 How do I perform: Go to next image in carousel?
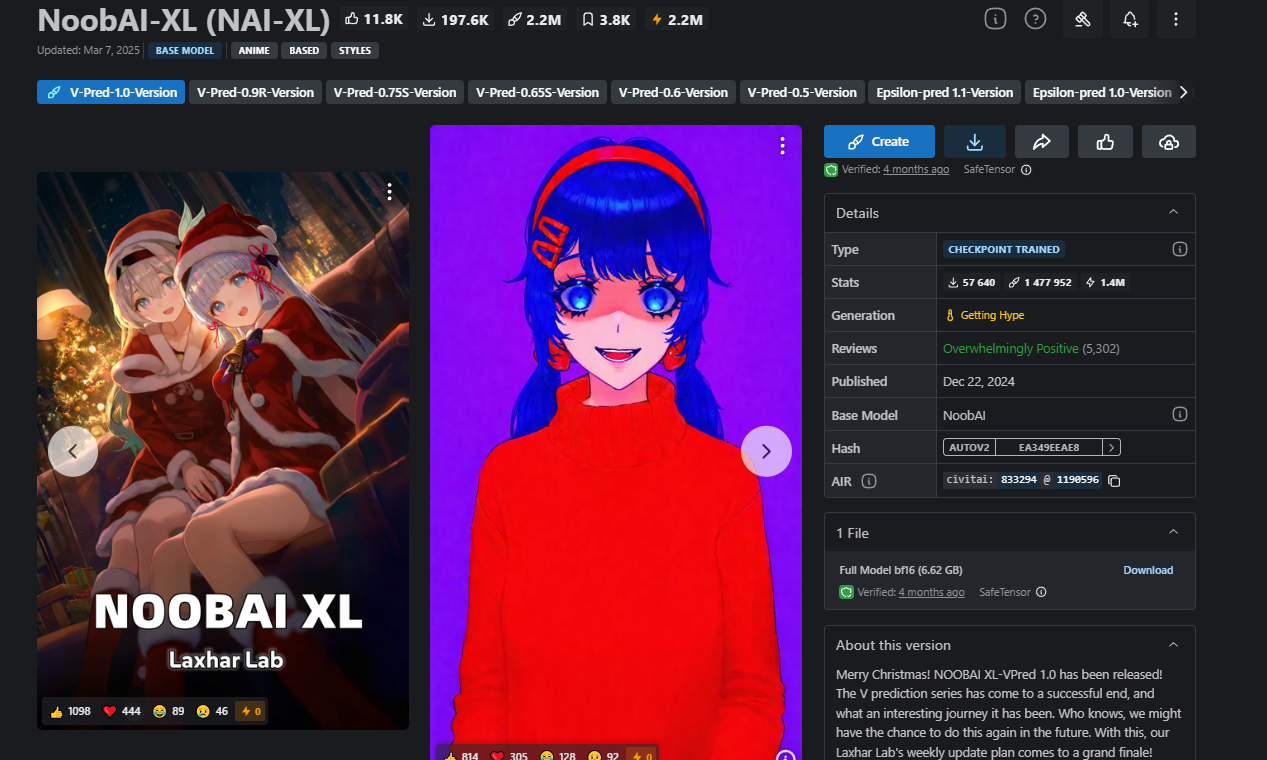pyautogui.click(x=766, y=451)
